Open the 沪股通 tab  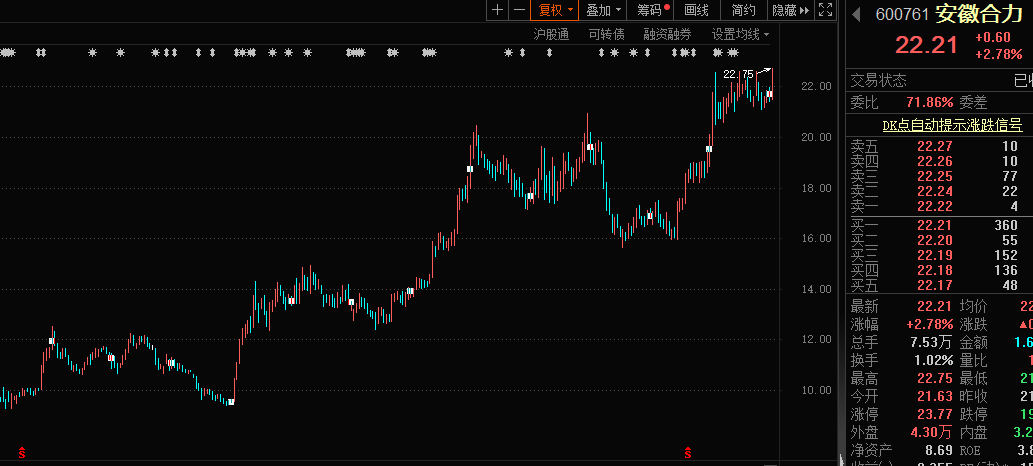551,34
